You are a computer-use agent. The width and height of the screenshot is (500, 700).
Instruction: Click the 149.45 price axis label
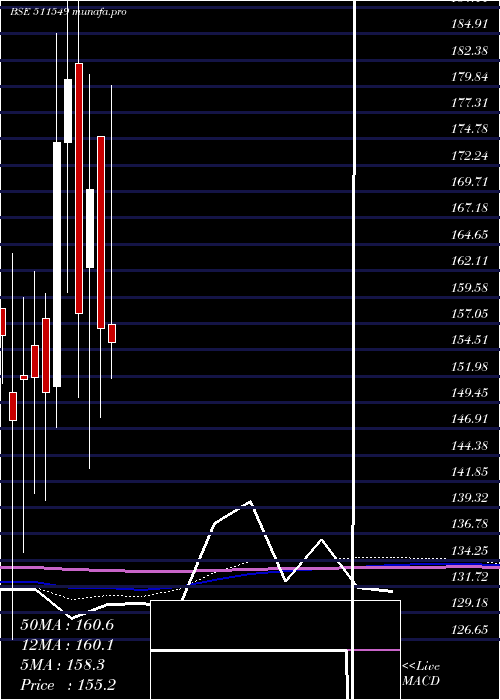(x=470, y=393)
